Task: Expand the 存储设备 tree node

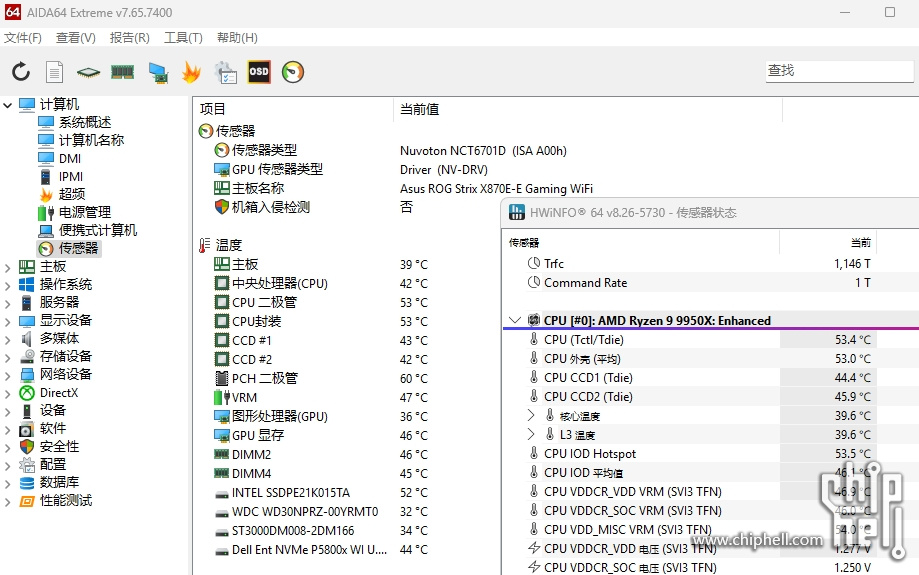Action: pyautogui.click(x=8, y=358)
